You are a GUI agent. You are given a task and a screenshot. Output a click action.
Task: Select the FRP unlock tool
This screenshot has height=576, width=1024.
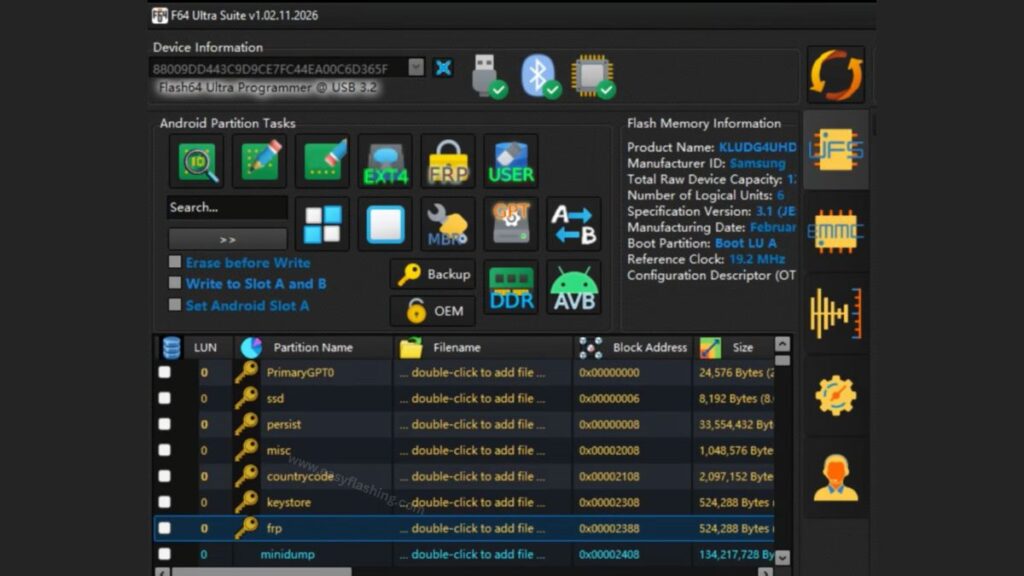447,163
